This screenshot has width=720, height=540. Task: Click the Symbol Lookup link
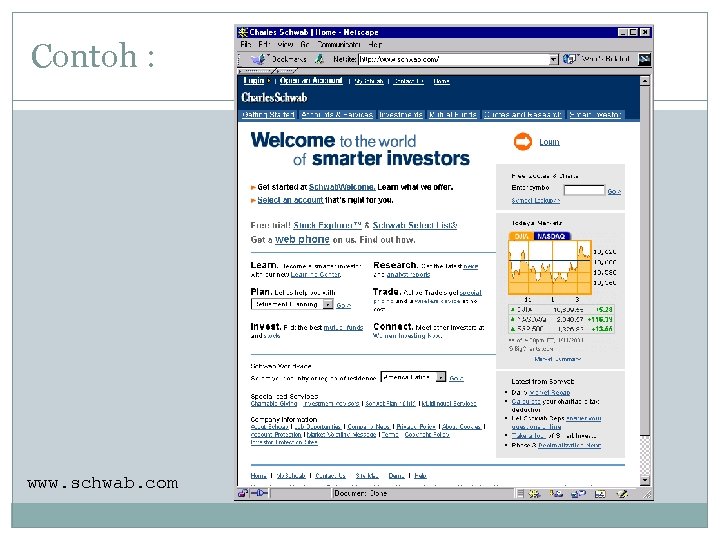(x=535, y=201)
